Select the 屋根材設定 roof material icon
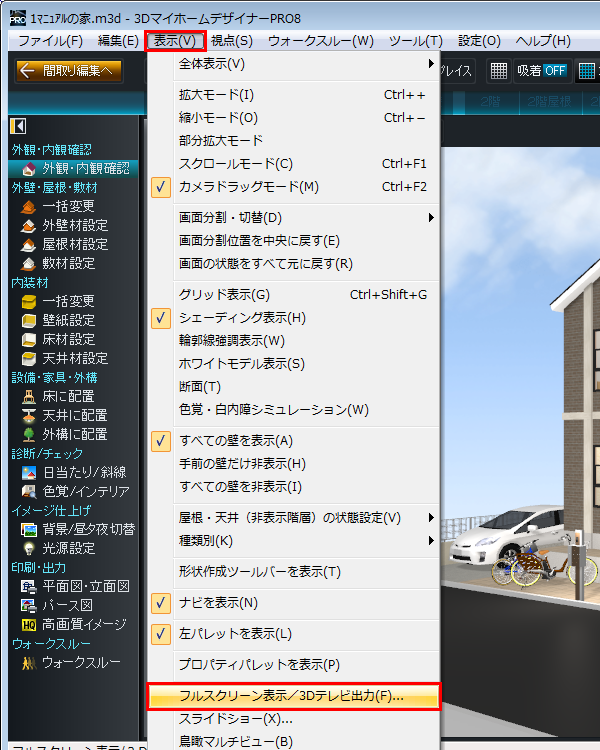 pos(29,244)
